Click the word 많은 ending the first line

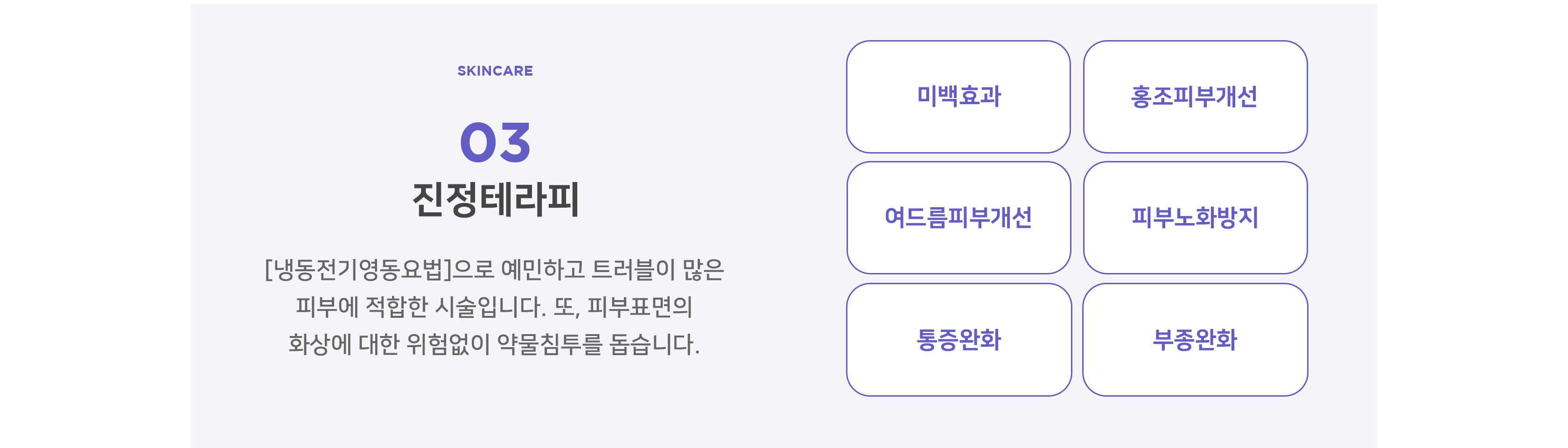point(703,270)
